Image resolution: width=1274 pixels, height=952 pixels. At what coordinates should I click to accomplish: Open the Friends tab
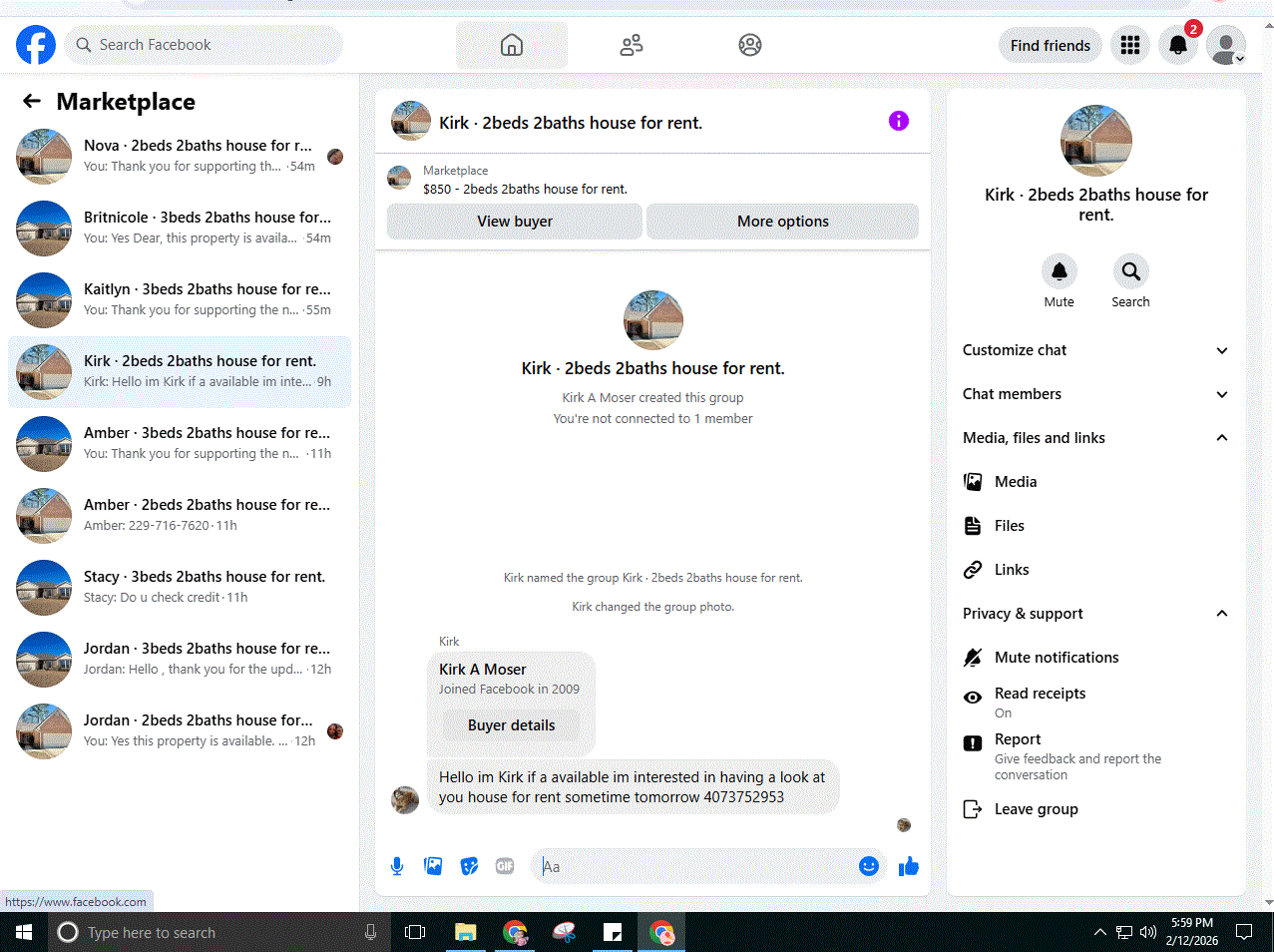[632, 45]
